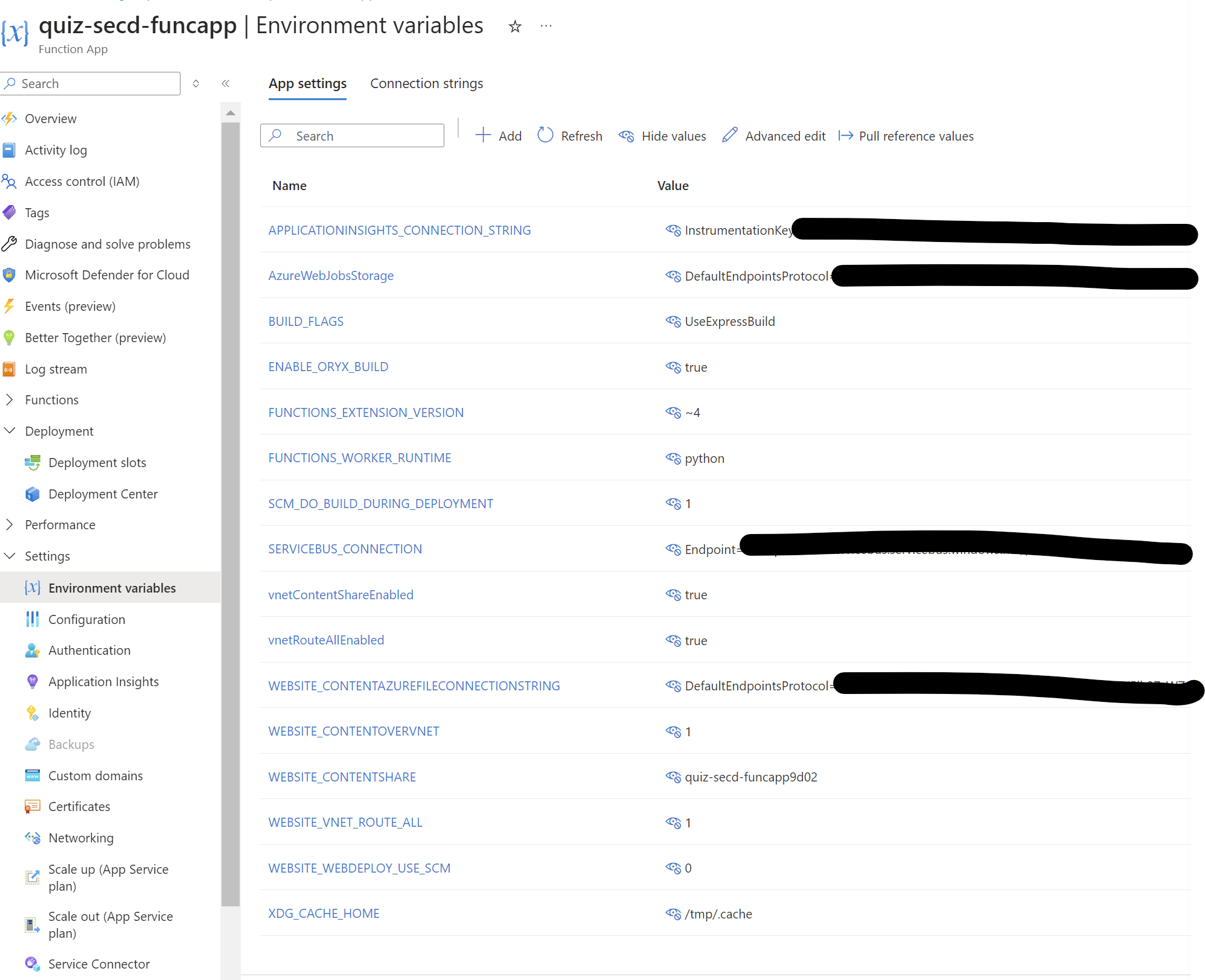Open Microsoft Defender for Cloud
Screen dimensions: 1205x980
pos(107,275)
